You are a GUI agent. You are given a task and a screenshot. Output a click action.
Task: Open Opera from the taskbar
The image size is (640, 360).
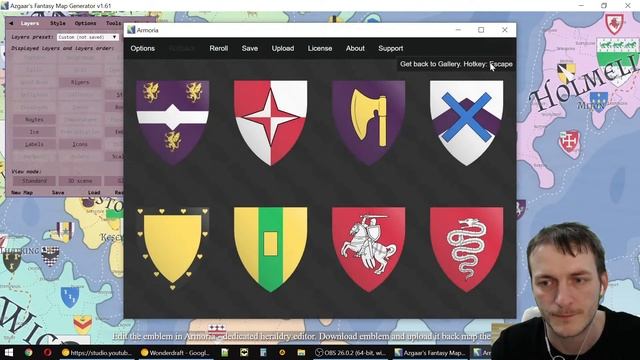click(47, 352)
